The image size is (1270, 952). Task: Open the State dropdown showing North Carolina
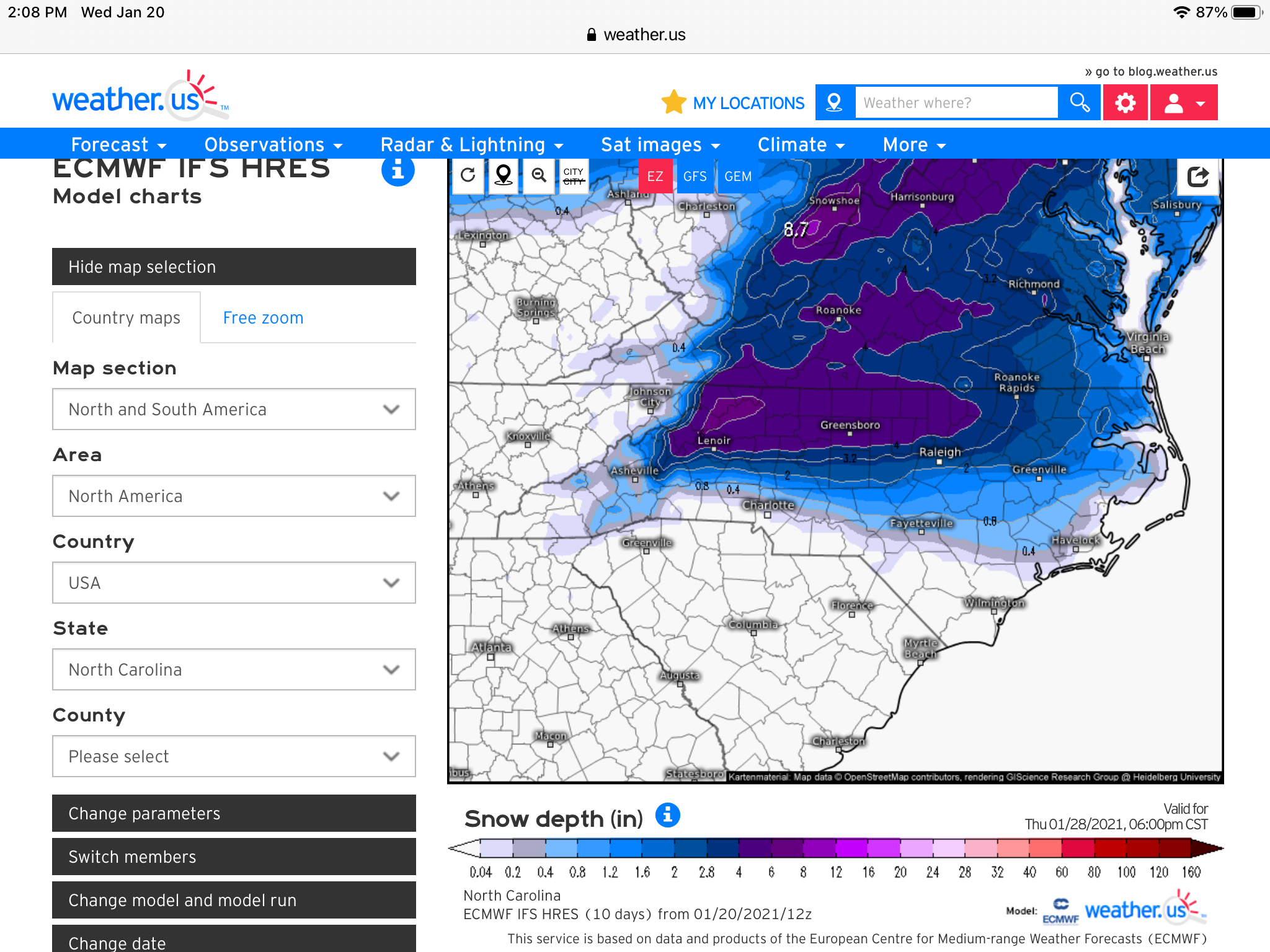[x=234, y=669]
